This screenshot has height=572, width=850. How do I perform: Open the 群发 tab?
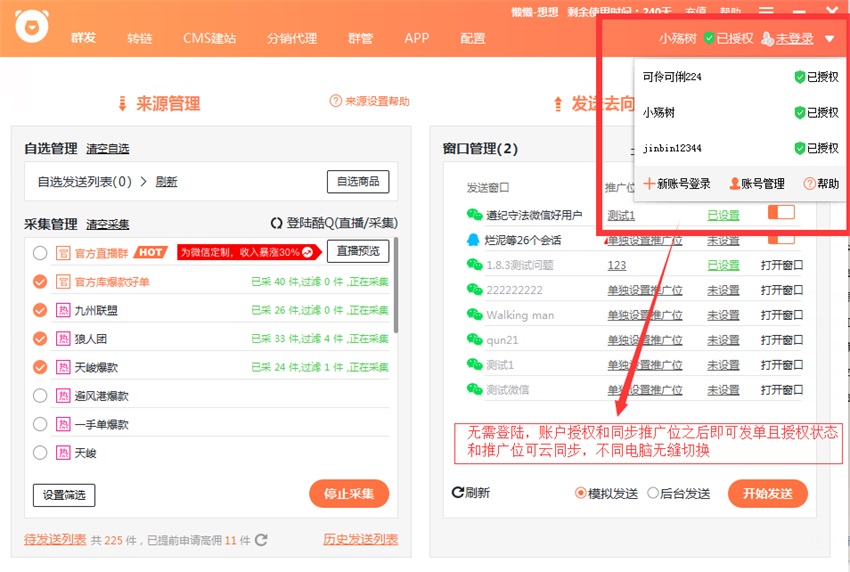tap(83, 38)
